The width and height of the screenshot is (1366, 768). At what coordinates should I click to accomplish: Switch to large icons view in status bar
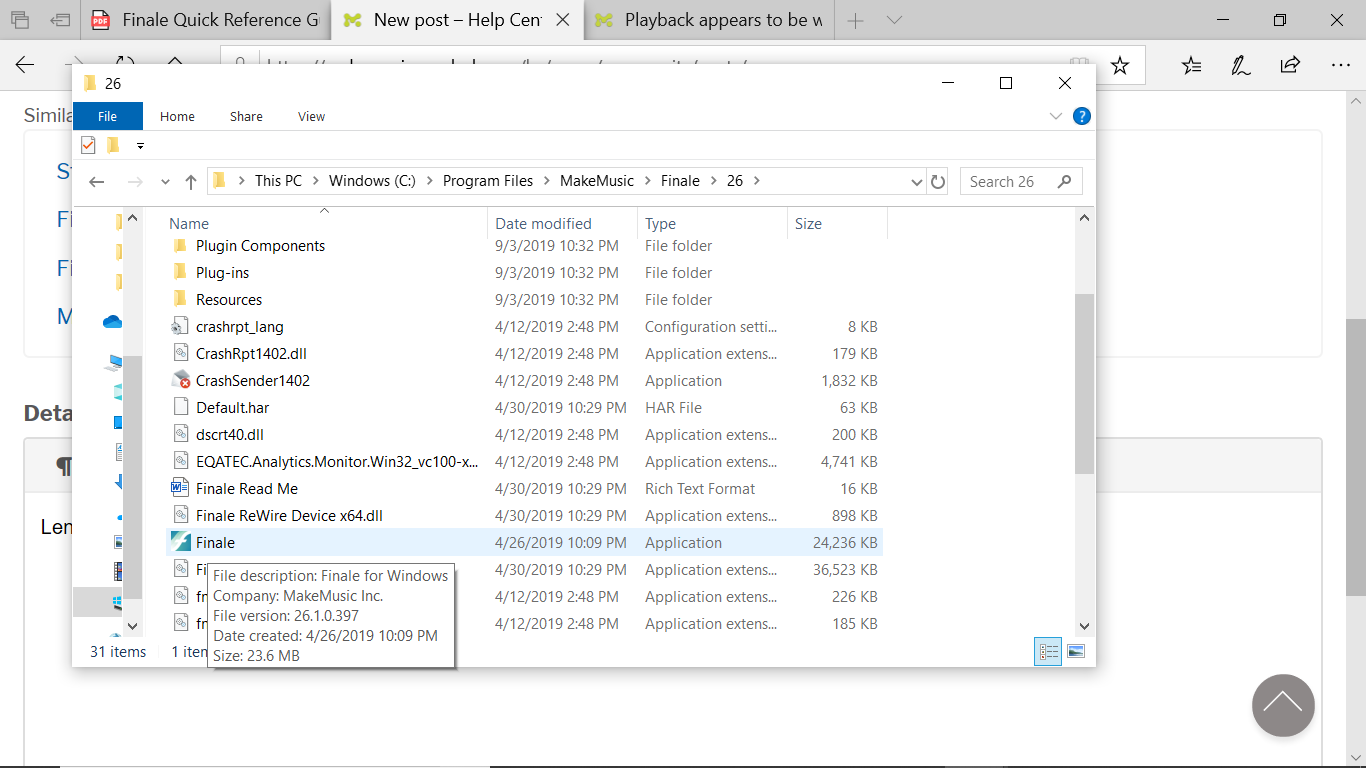point(1076,652)
